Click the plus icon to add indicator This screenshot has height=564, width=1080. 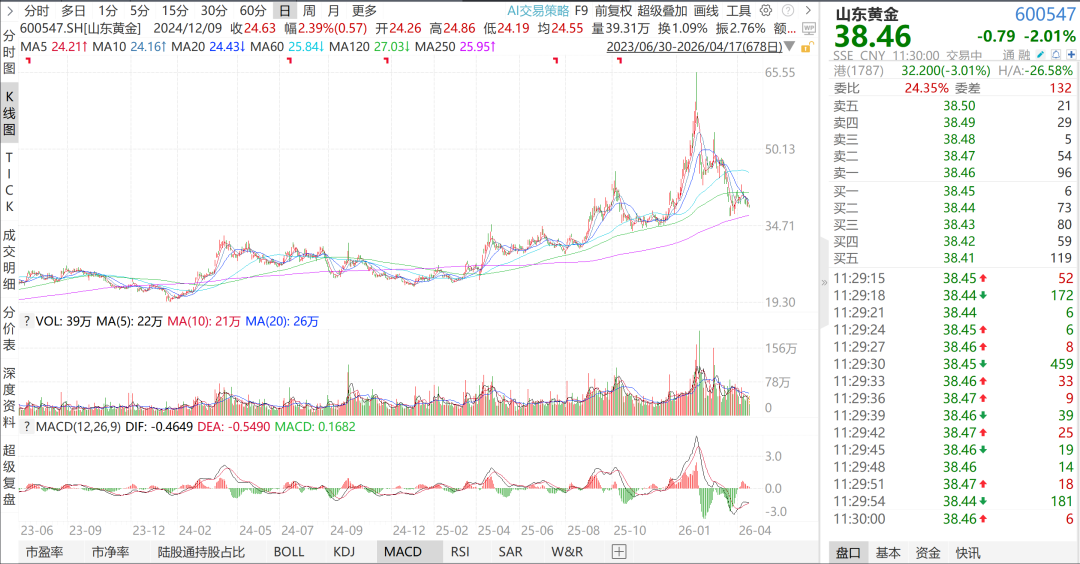[620, 551]
